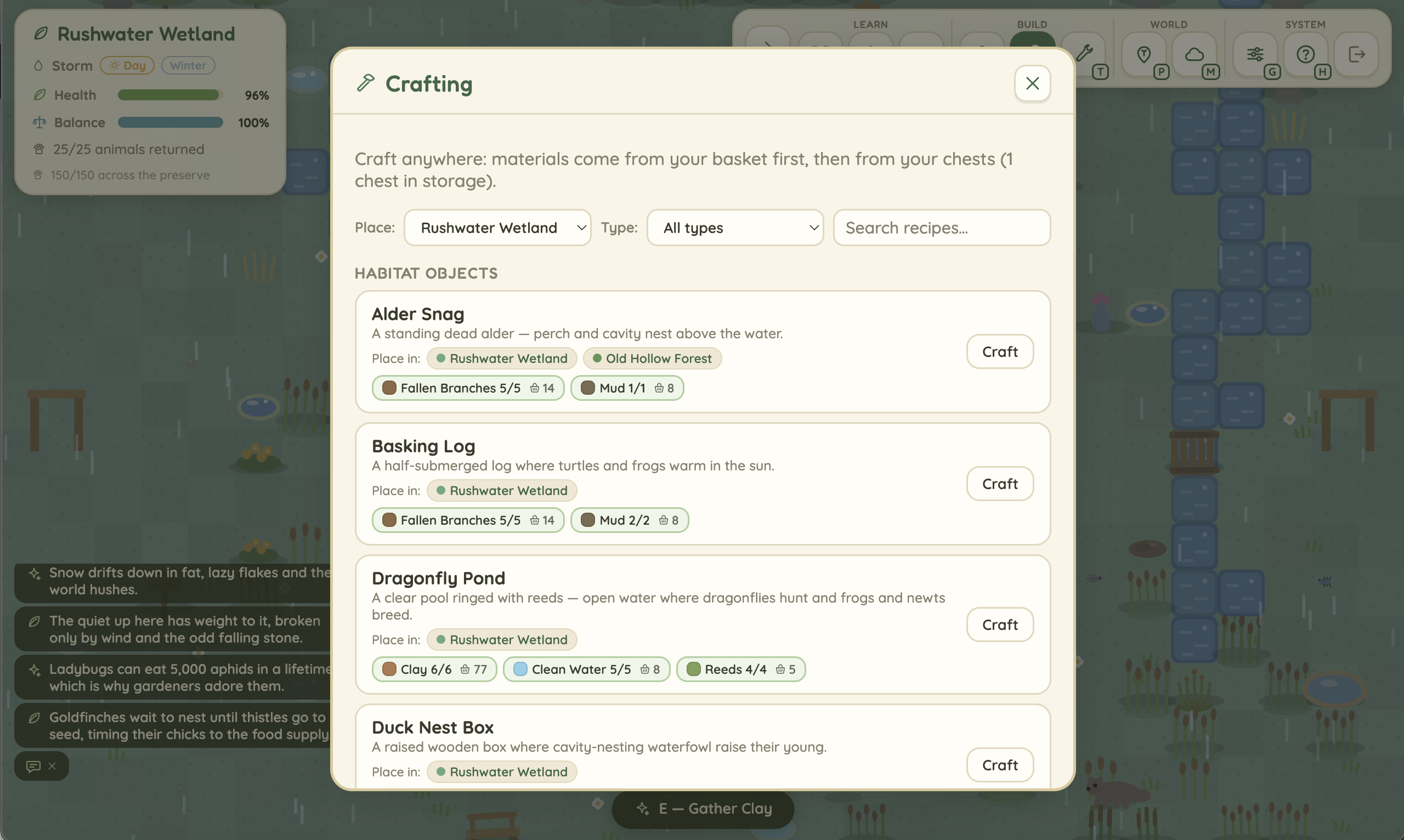Click the Clean Water 5/5 material chip
Screen dimensions: 1404x840
[x=586, y=669]
